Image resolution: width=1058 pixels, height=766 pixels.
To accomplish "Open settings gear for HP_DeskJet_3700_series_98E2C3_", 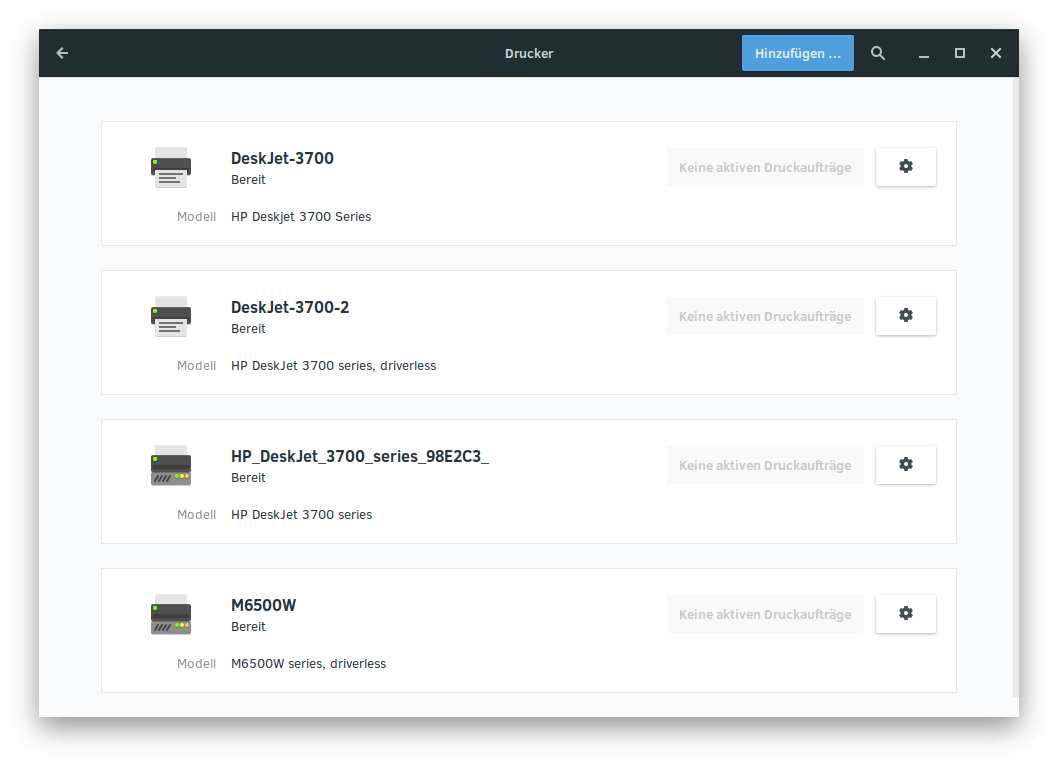I will coord(905,465).
